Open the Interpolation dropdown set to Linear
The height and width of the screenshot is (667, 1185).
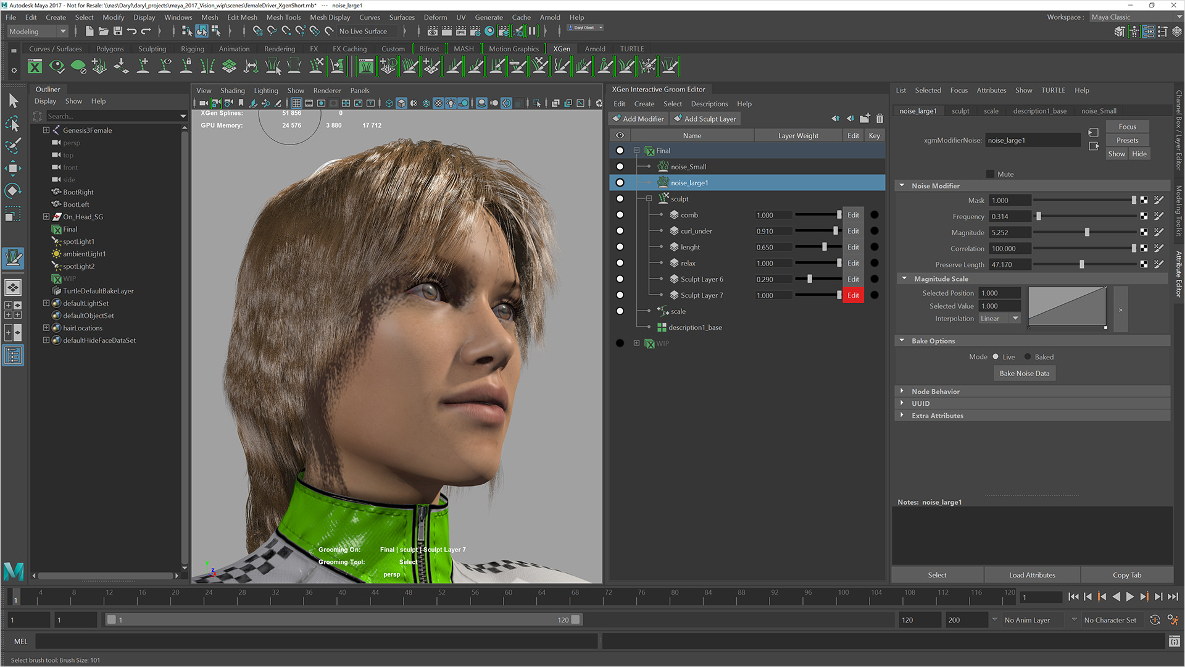click(x=997, y=316)
